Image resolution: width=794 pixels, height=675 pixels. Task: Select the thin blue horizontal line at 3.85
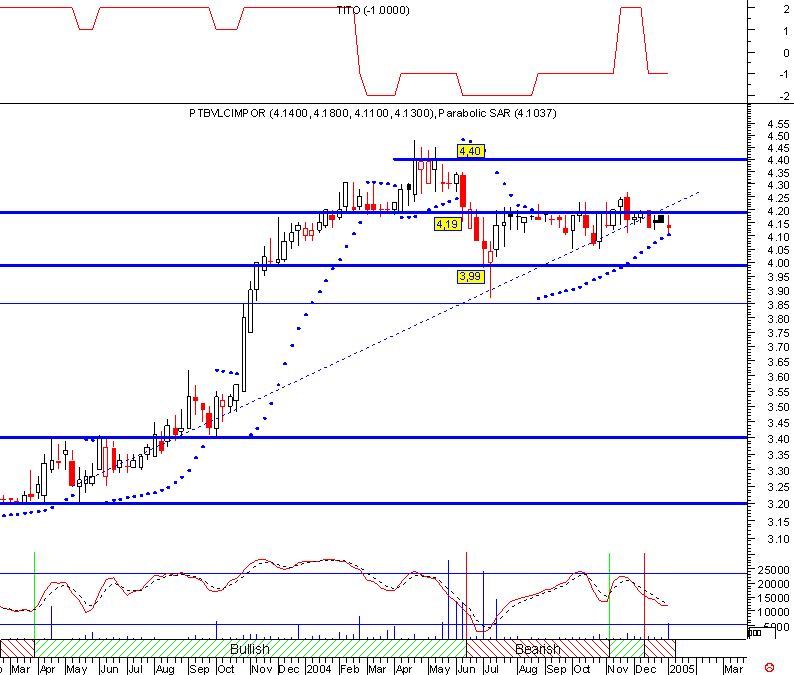[x=374, y=303]
